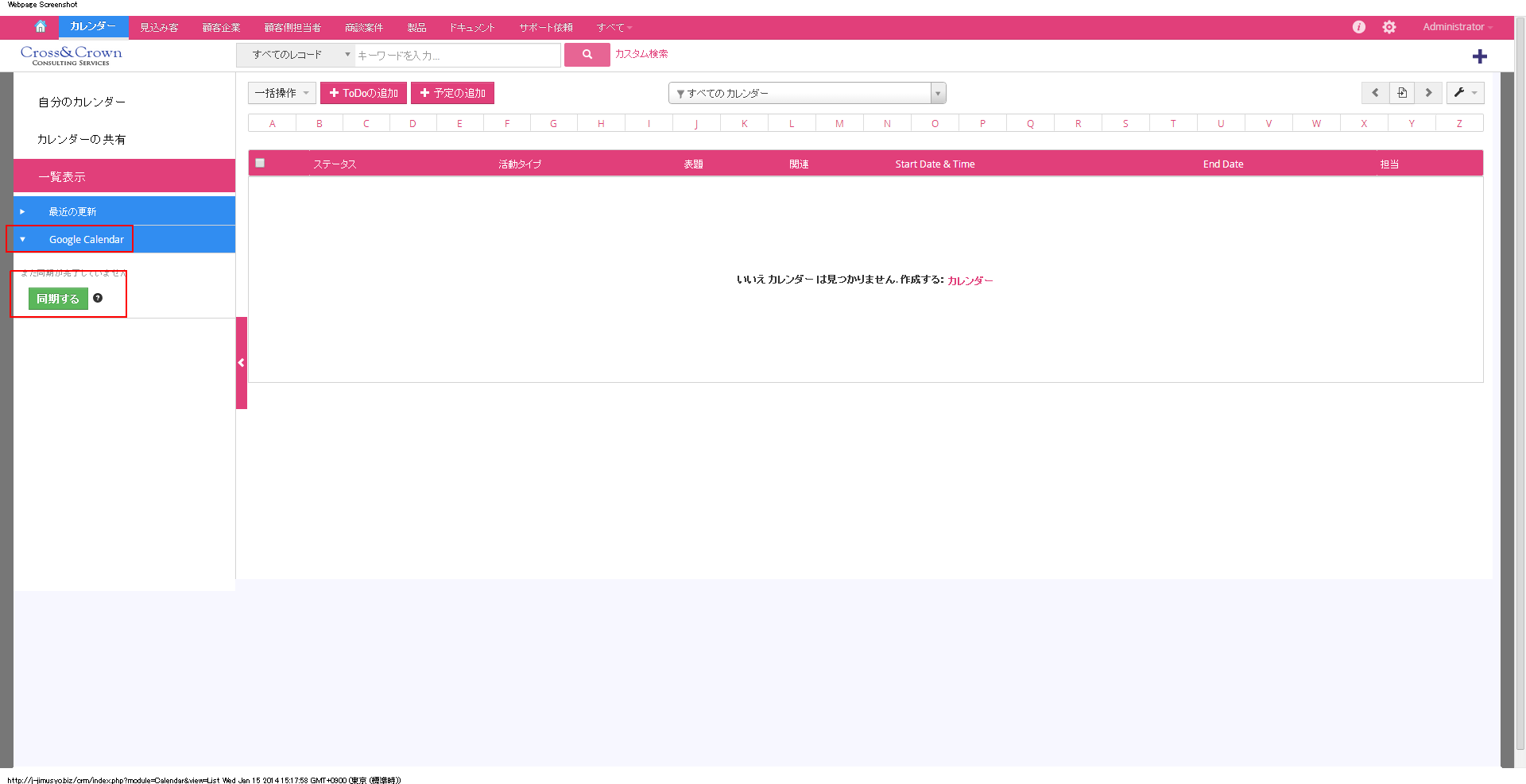The height and width of the screenshot is (784, 1526).
Task: Open the 商談案件 menu item
Action: coord(364,28)
